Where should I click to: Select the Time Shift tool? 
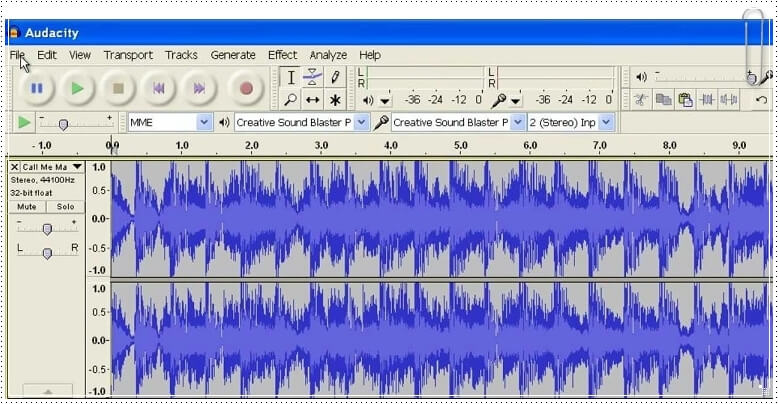[x=313, y=100]
